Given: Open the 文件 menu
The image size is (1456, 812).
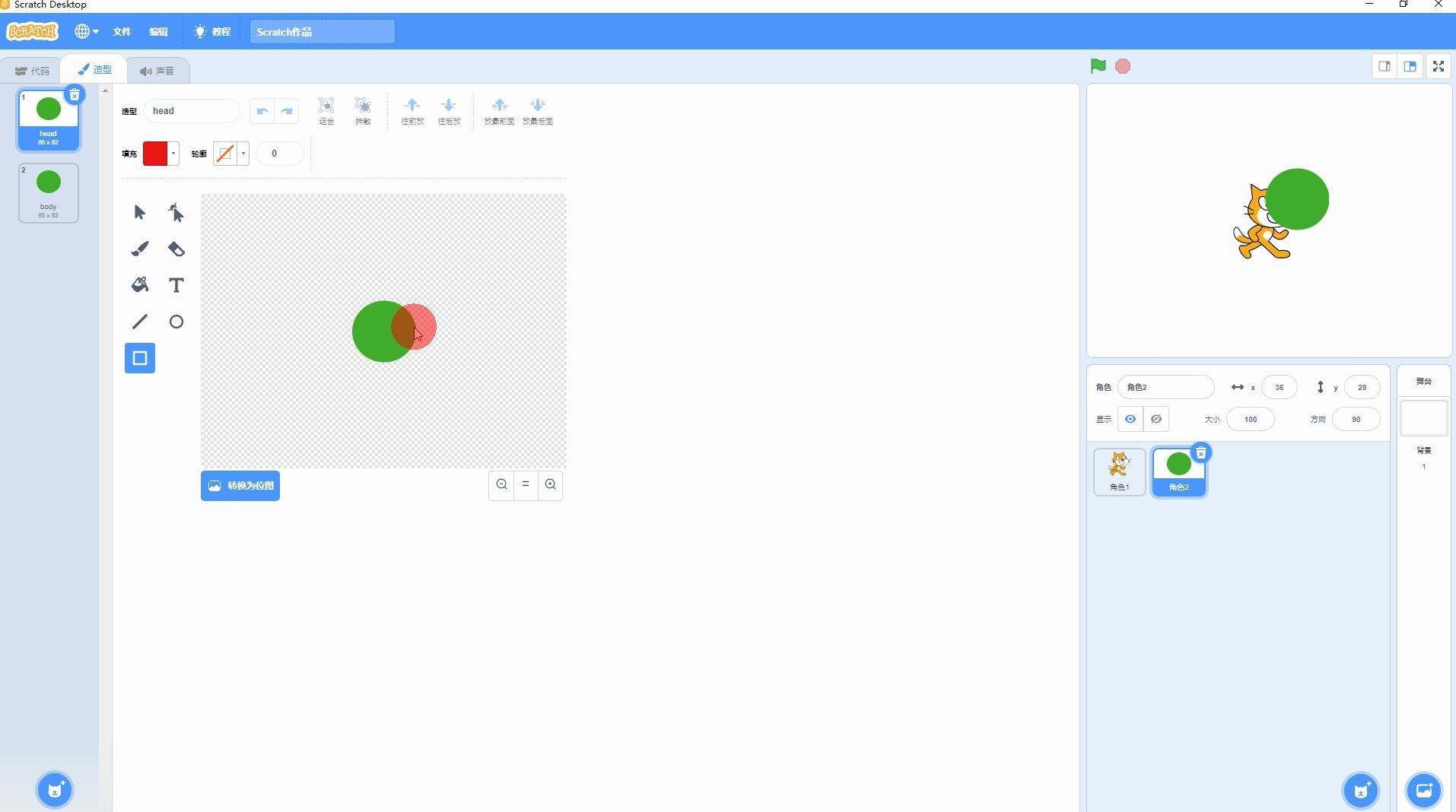Looking at the screenshot, I should (122, 31).
